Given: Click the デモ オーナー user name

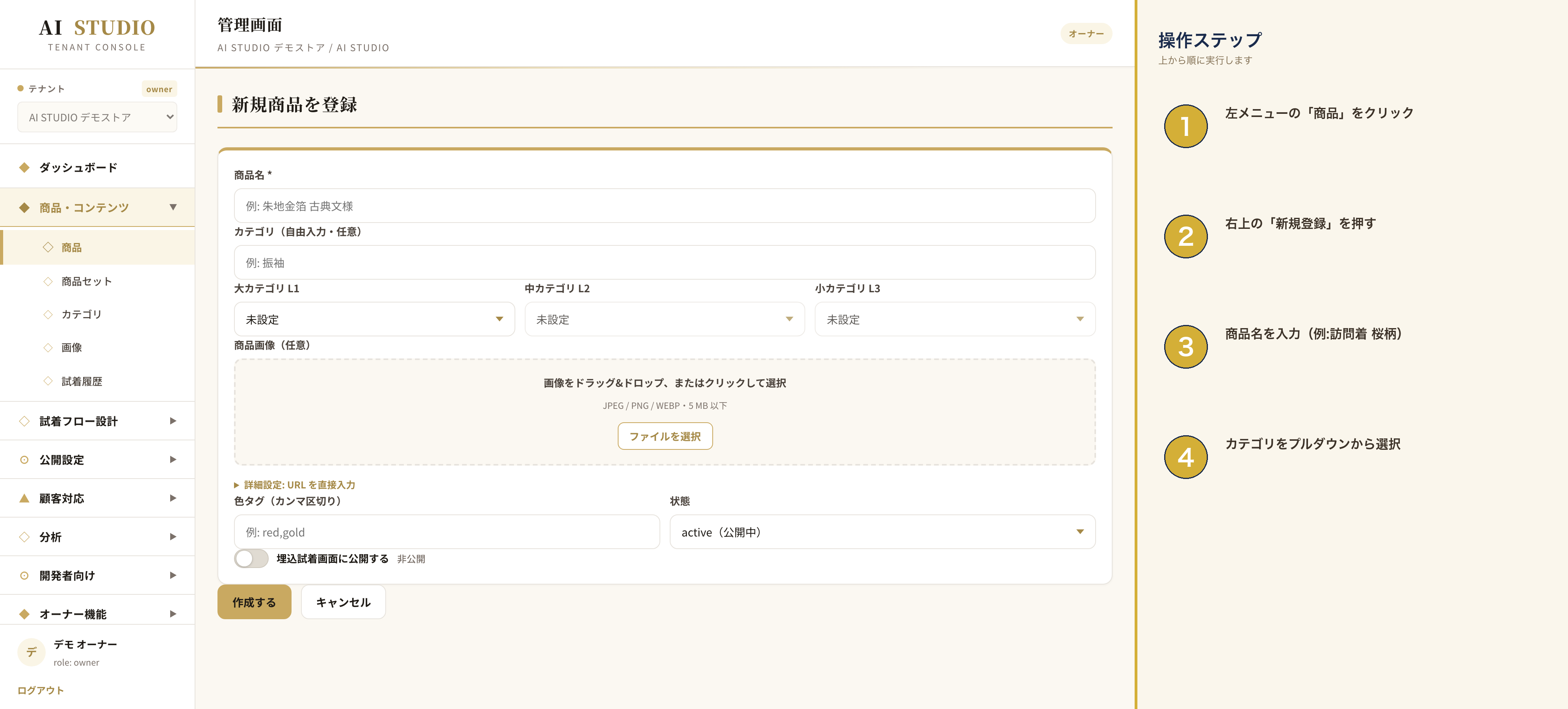Looking at the screenshot, I should click(x=85, y=644).
